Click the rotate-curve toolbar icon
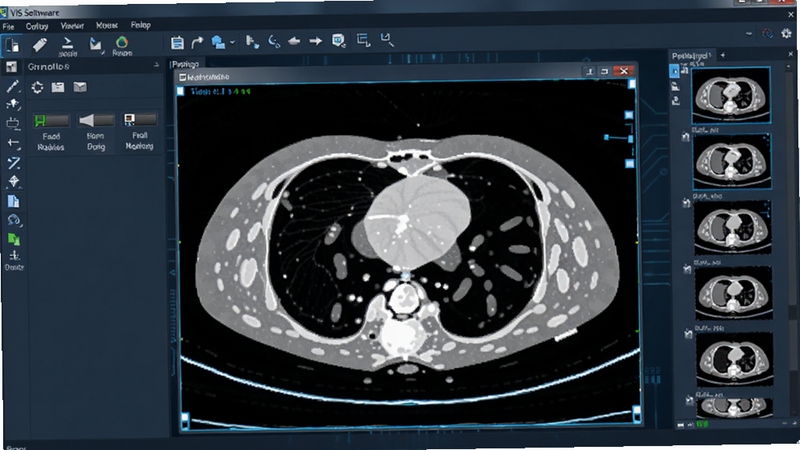 pos(274,41)
